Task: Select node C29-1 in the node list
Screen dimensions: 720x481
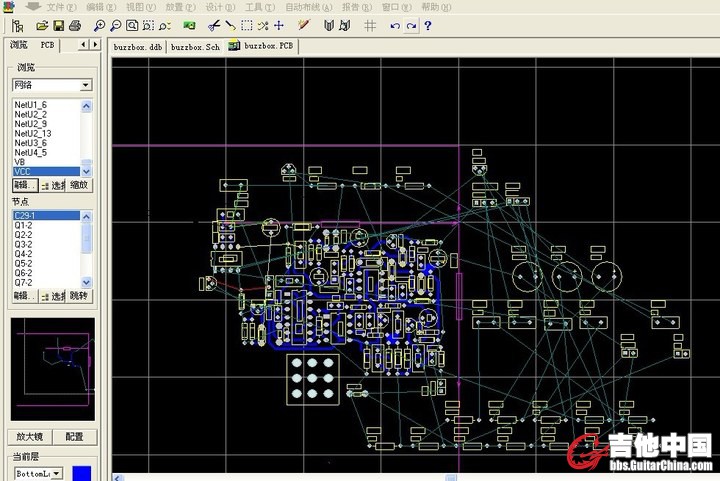Action: (x=46, y=215)
